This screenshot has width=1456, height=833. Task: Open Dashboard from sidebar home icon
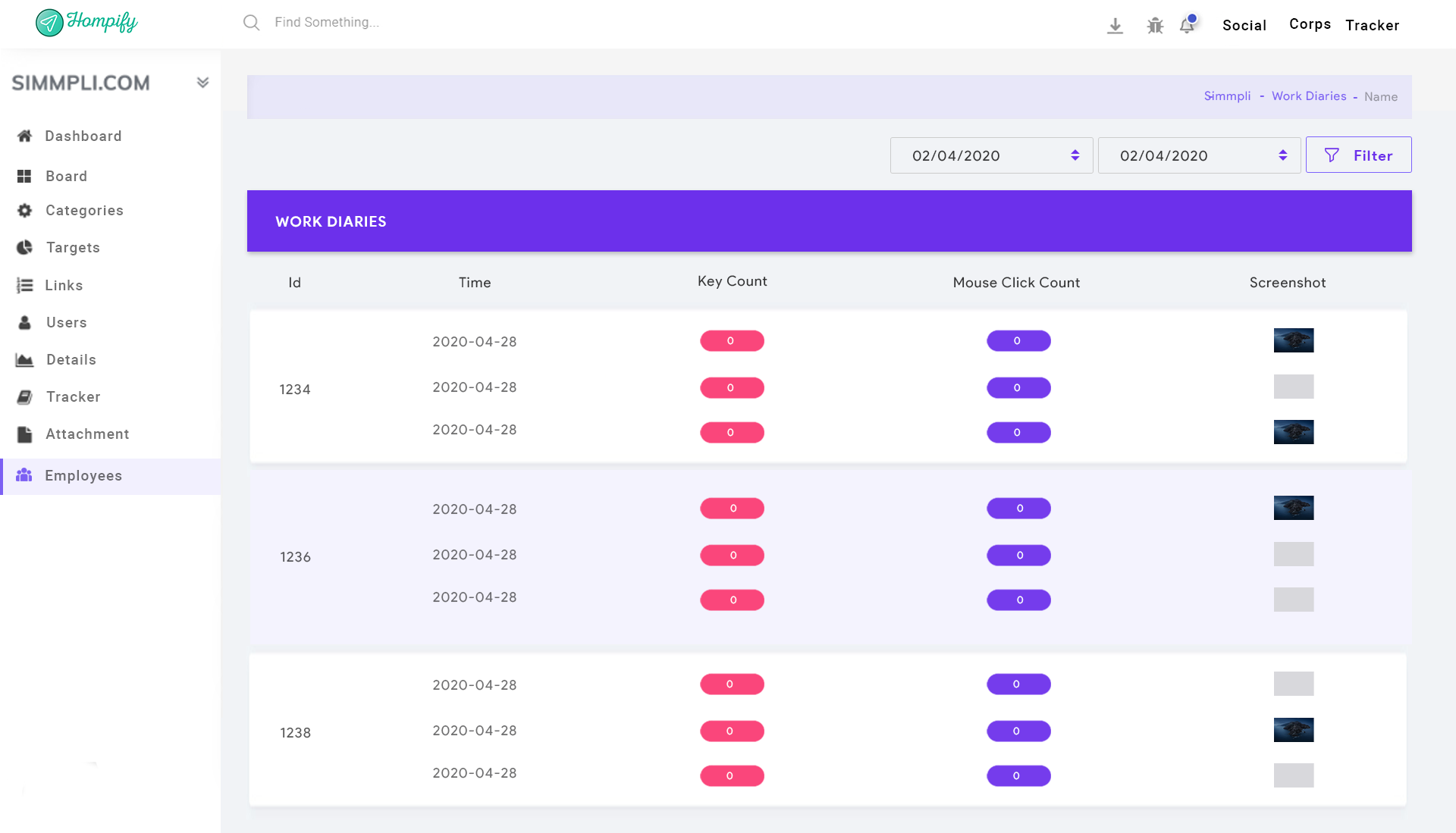(x=25, y=136)
